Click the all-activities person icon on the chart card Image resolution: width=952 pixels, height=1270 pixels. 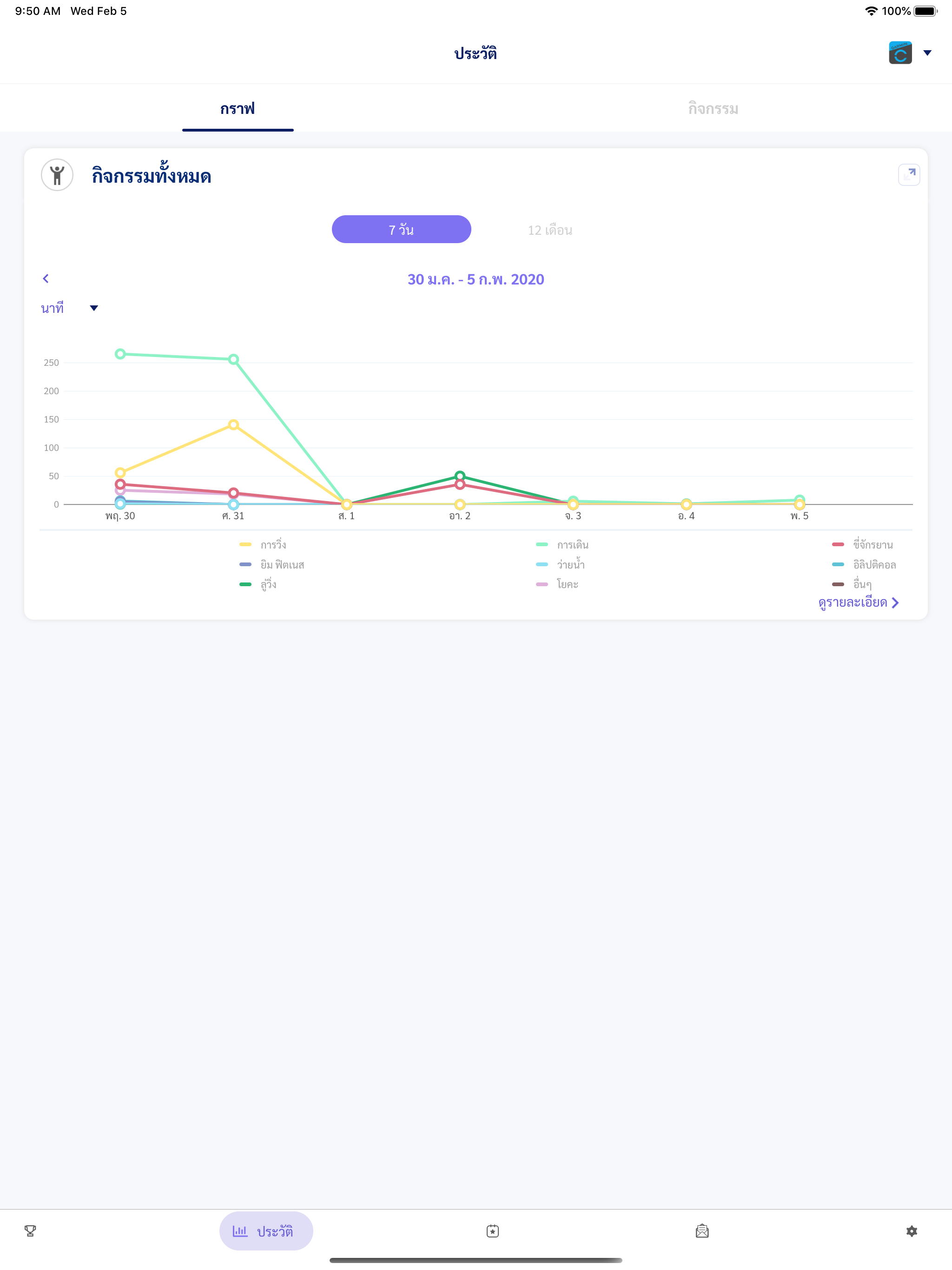coord(57,175)
